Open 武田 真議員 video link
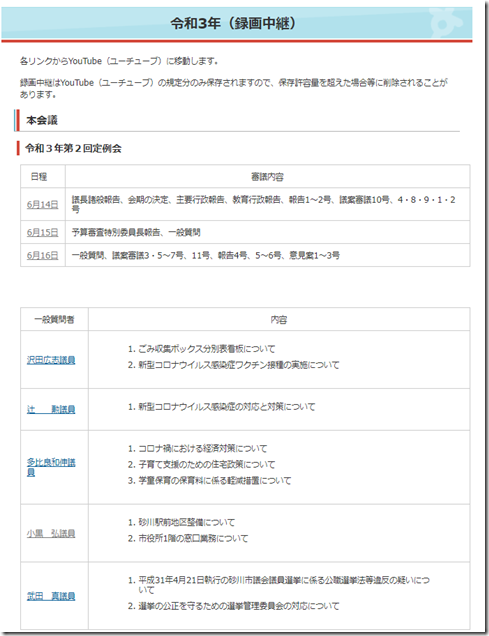Image resolution: width=489 pixels, height=636 pixels. (x=51, y=596)
